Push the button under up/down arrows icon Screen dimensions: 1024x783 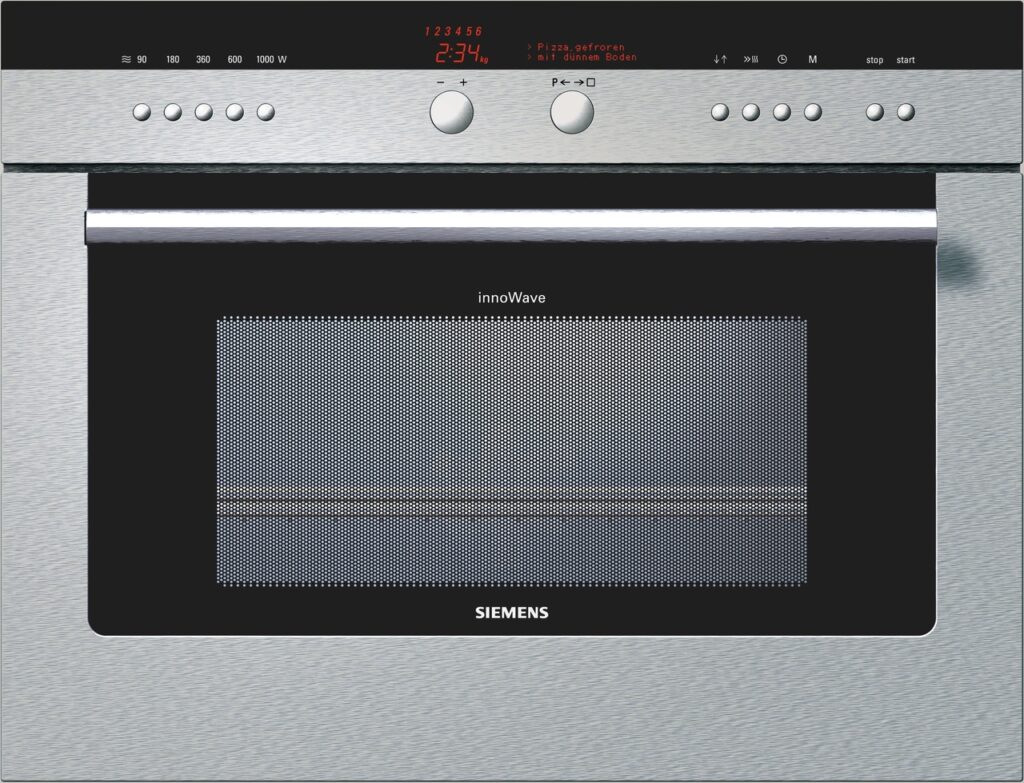[x=720, y=112]
